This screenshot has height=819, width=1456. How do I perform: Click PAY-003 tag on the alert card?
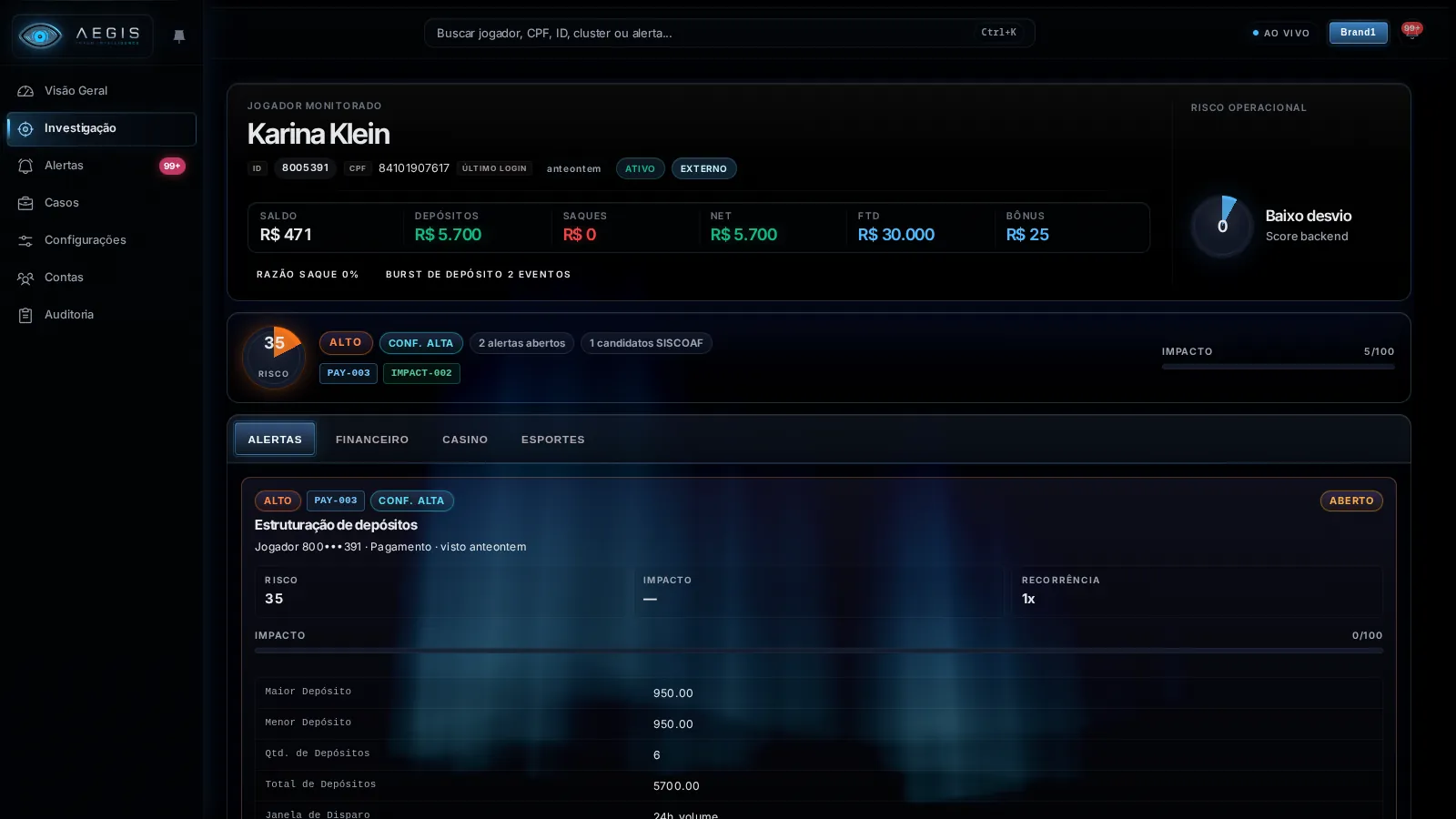[336, 500]
